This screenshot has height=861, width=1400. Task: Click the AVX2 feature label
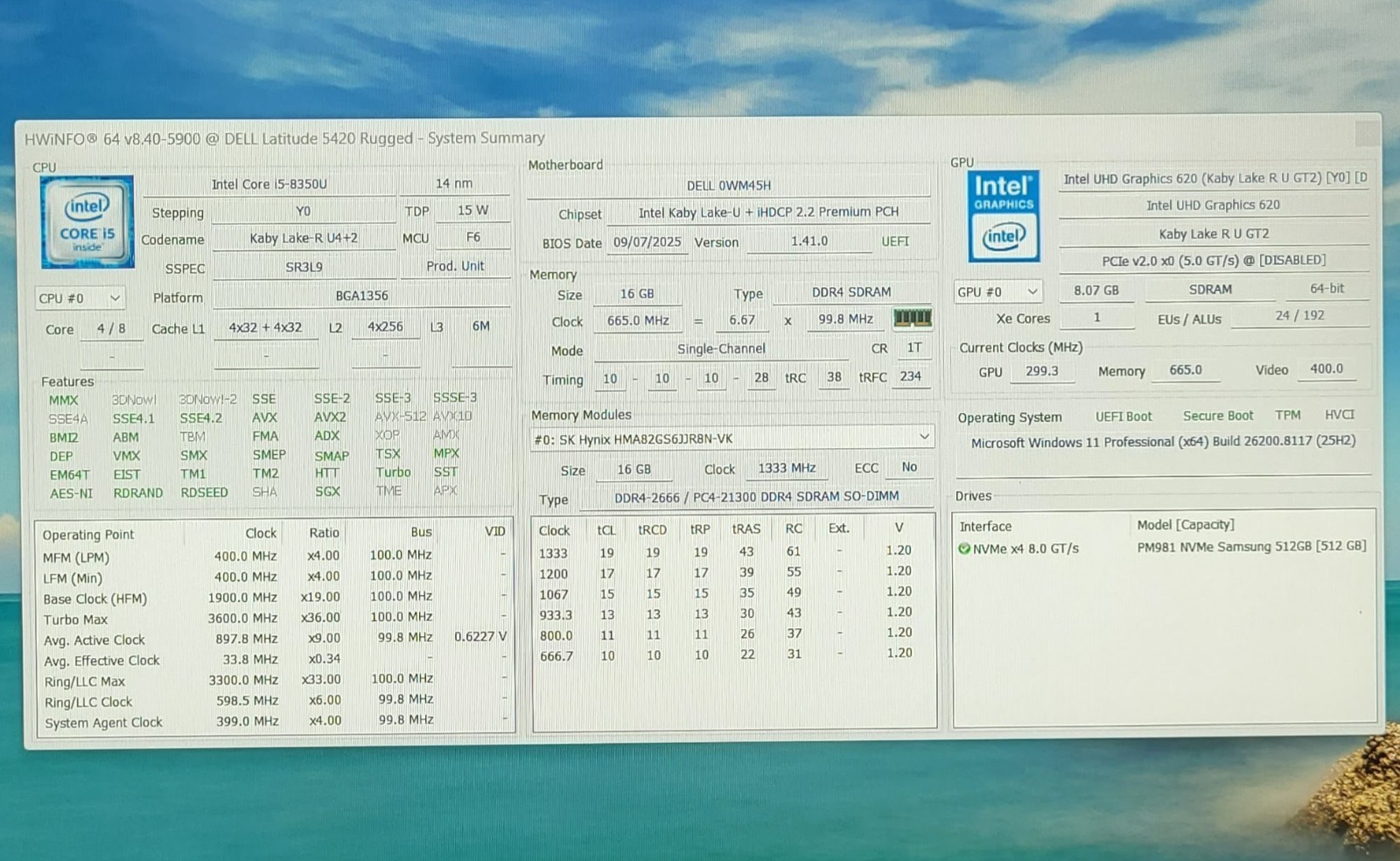click(330, 417)
